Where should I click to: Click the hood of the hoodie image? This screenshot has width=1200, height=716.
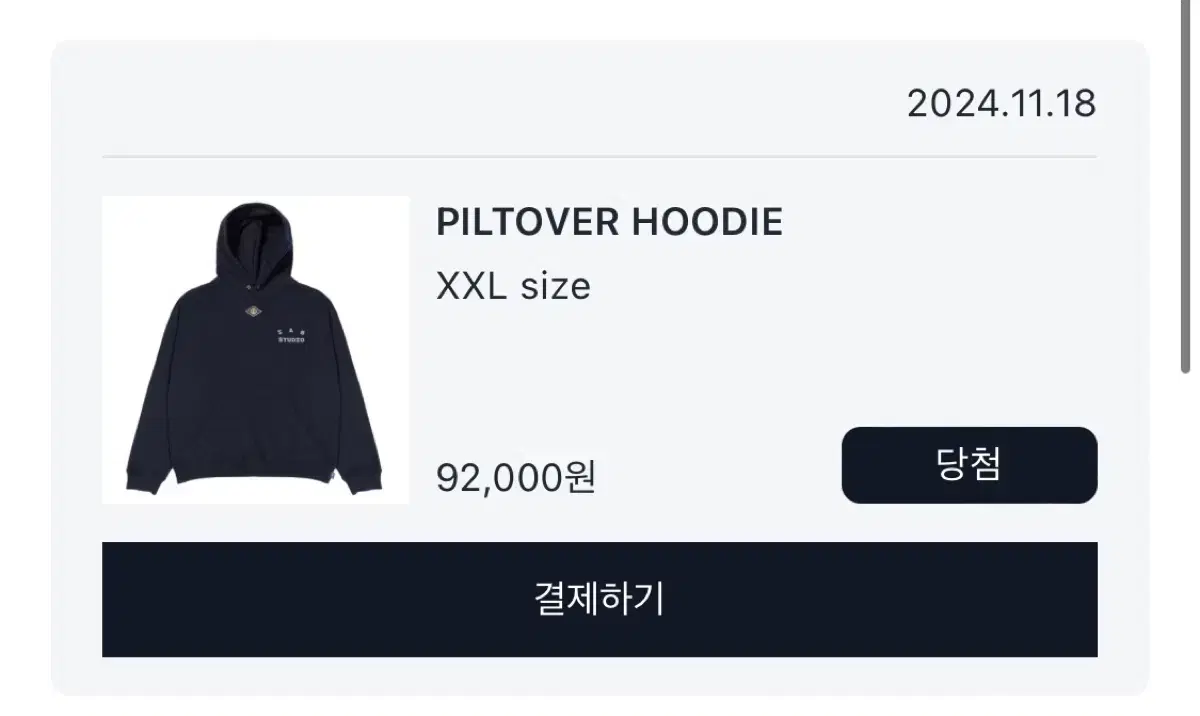click(x=253, y=240)
